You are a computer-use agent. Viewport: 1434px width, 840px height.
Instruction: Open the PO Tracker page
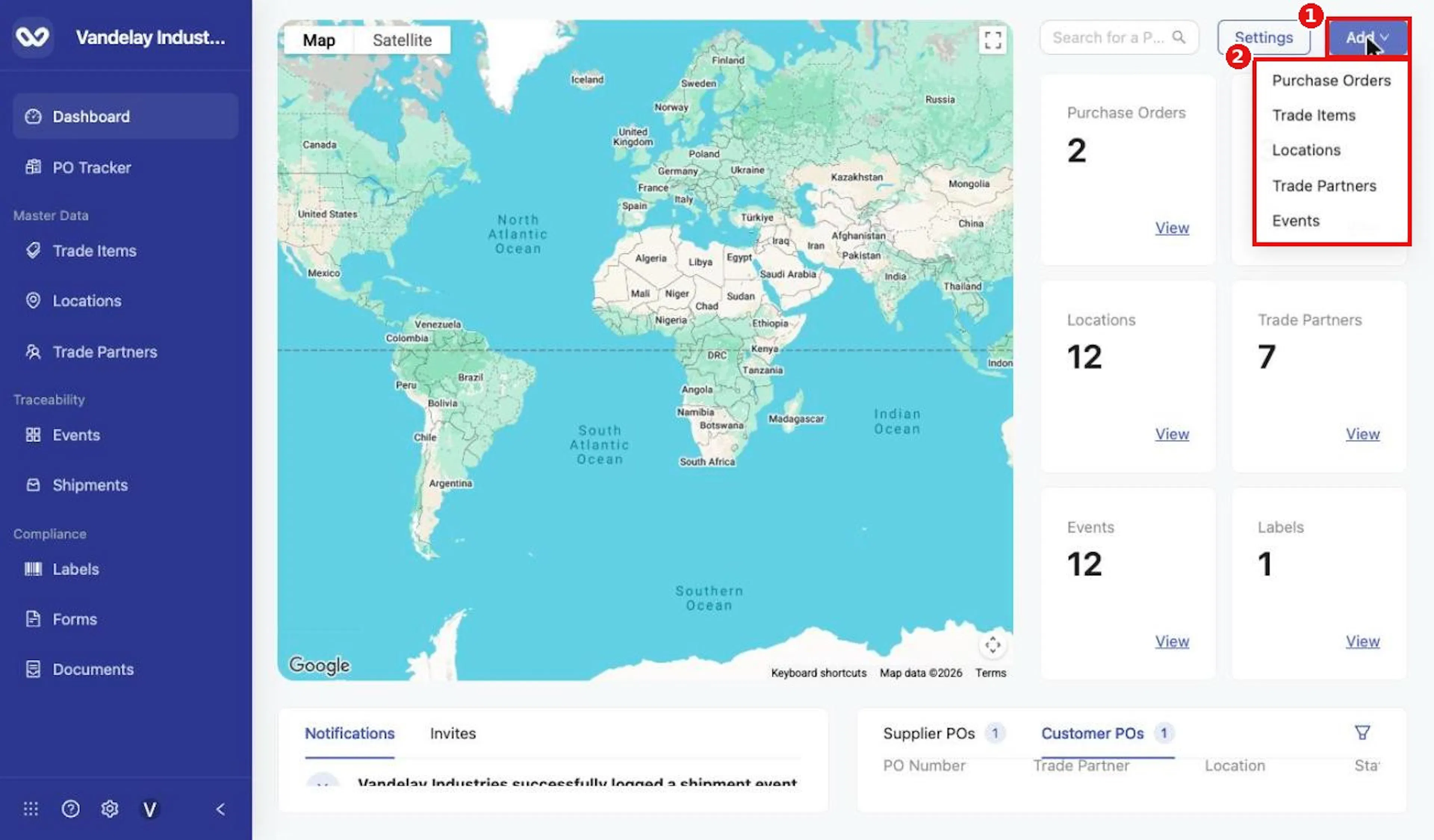coord(125,167)
